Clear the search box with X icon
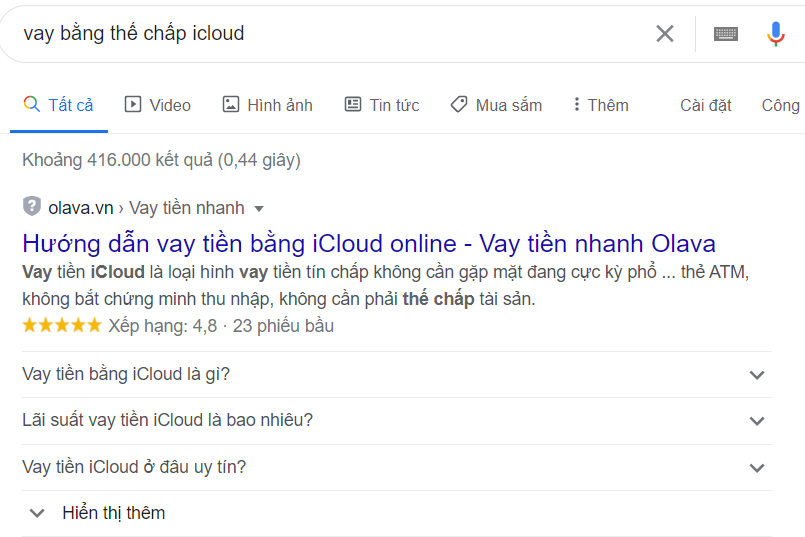This screenshot has height=537, width=805. pyautogui.click(x=665, y=34)
